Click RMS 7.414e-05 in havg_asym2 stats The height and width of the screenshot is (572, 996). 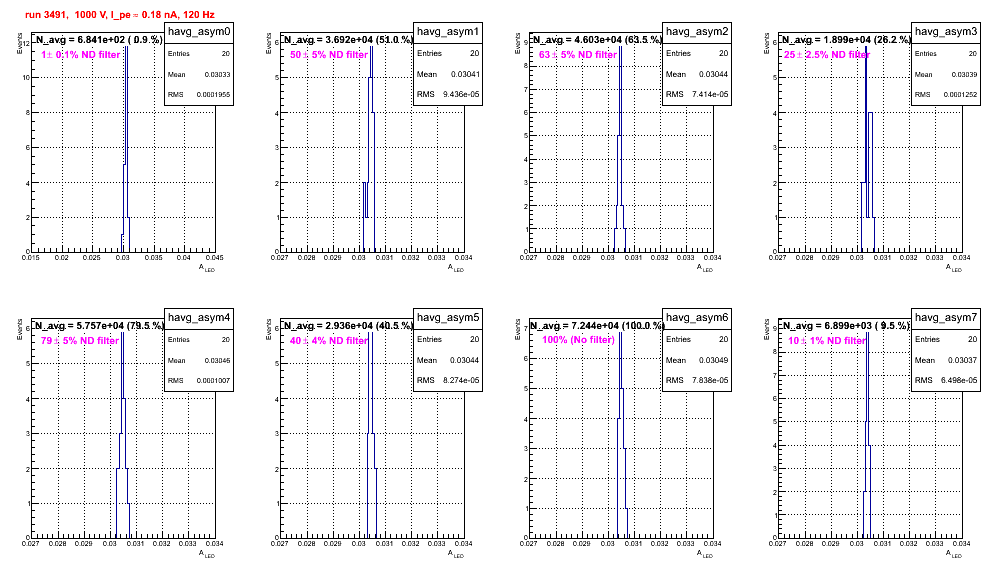(697, 94)
